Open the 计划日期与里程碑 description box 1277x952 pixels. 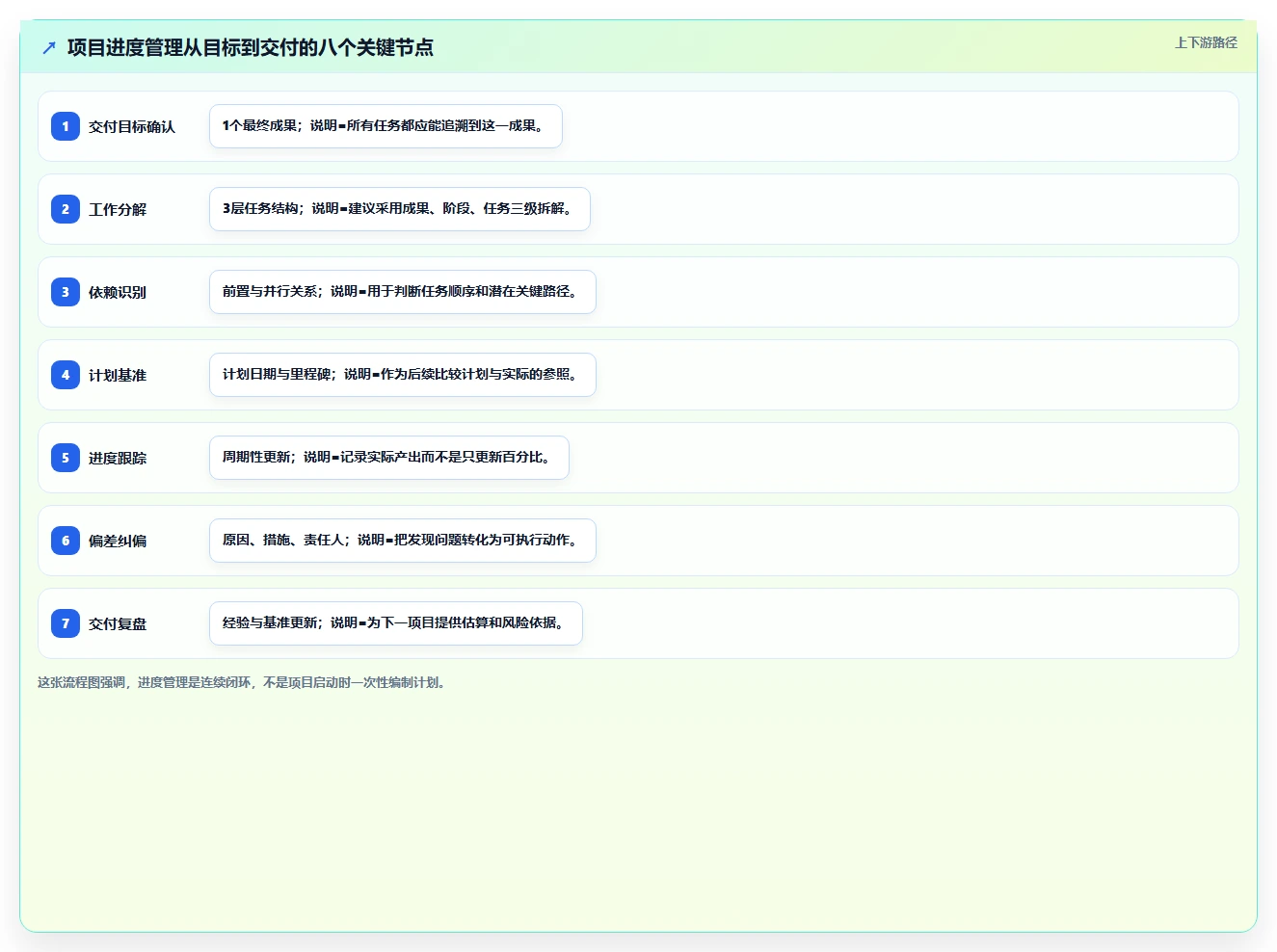403,375
